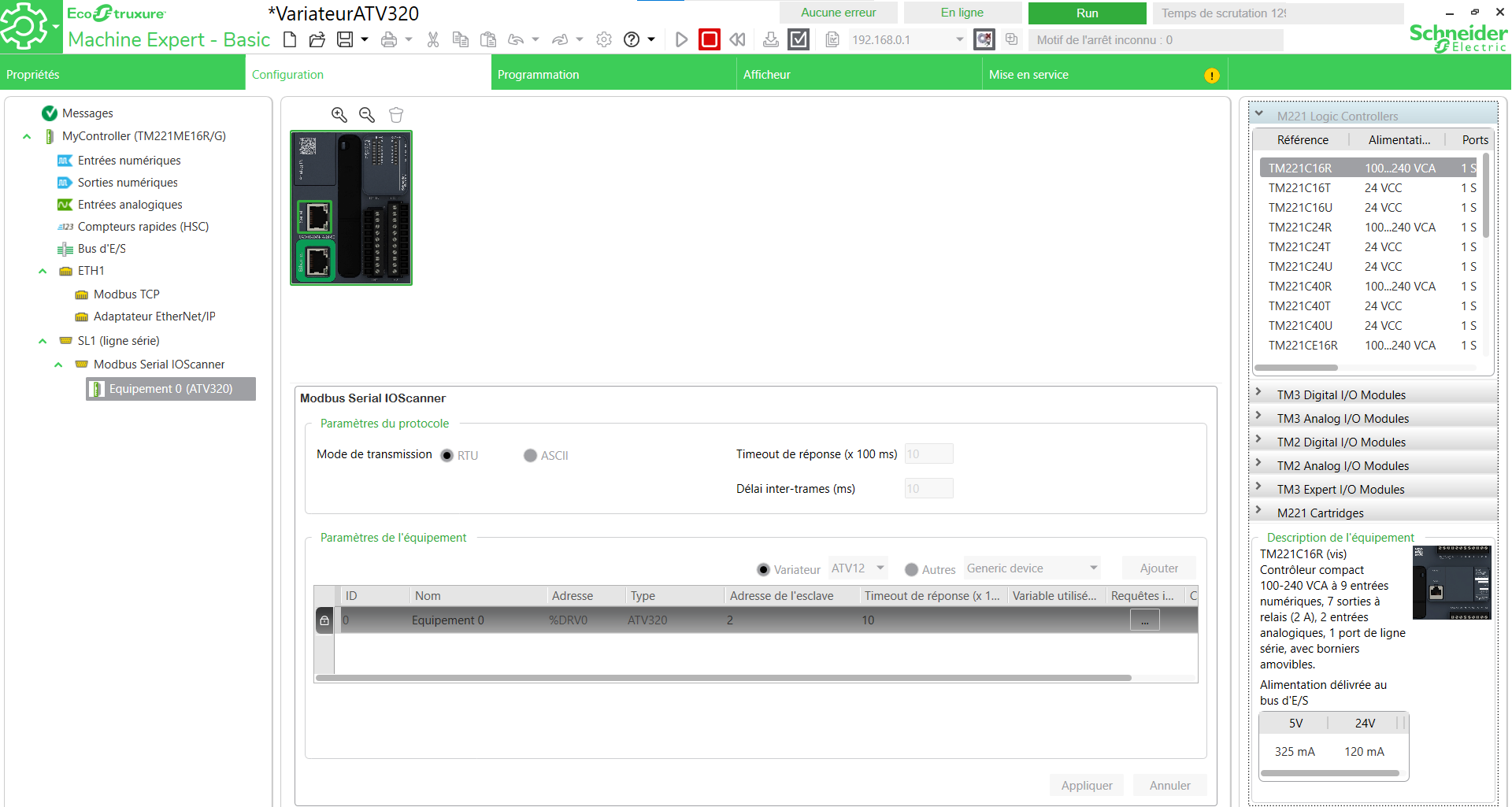Viewport: 1512px width, 807px height.
Task: Open the ATV12 variateur dropdown
Action: pyautogui.click(x=858, y=568)
